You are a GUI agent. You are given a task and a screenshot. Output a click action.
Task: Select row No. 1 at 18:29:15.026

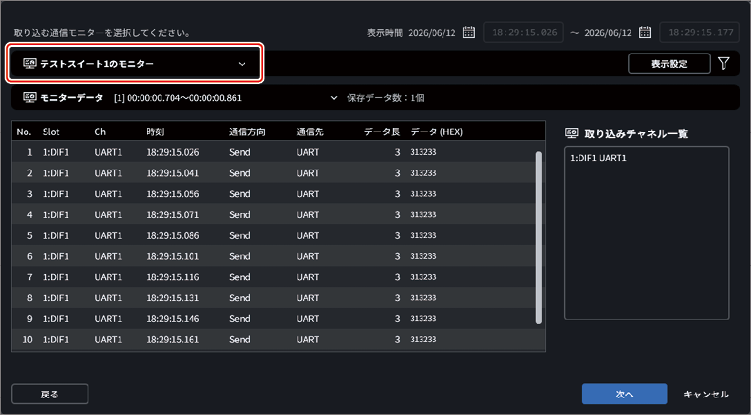tap(274, 152)
